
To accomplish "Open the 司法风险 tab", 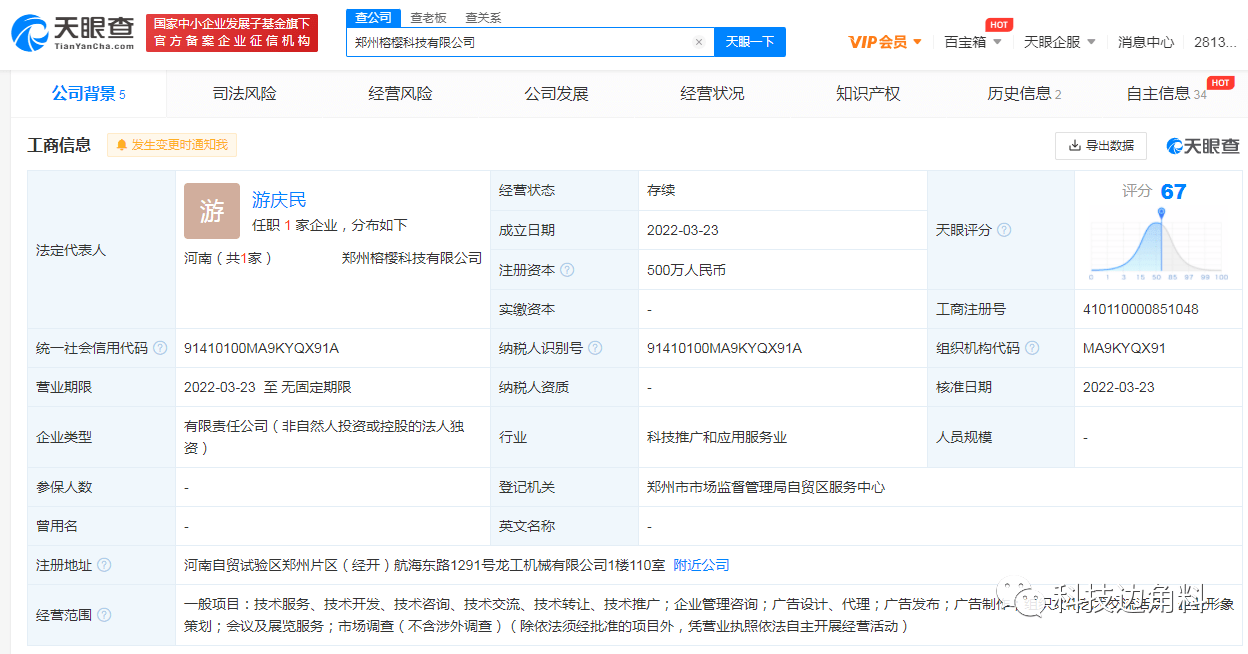I will (244, 94).
